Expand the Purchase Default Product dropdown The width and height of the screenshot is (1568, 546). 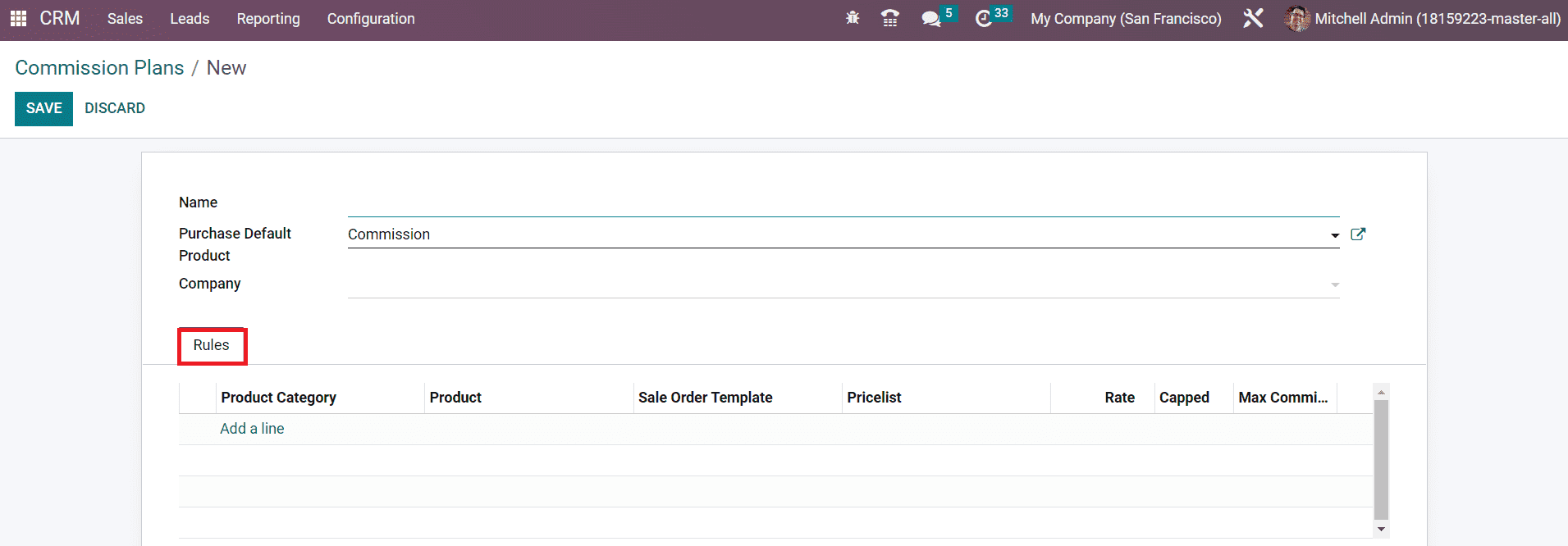pyautogui.click(x=1335, y=235)
